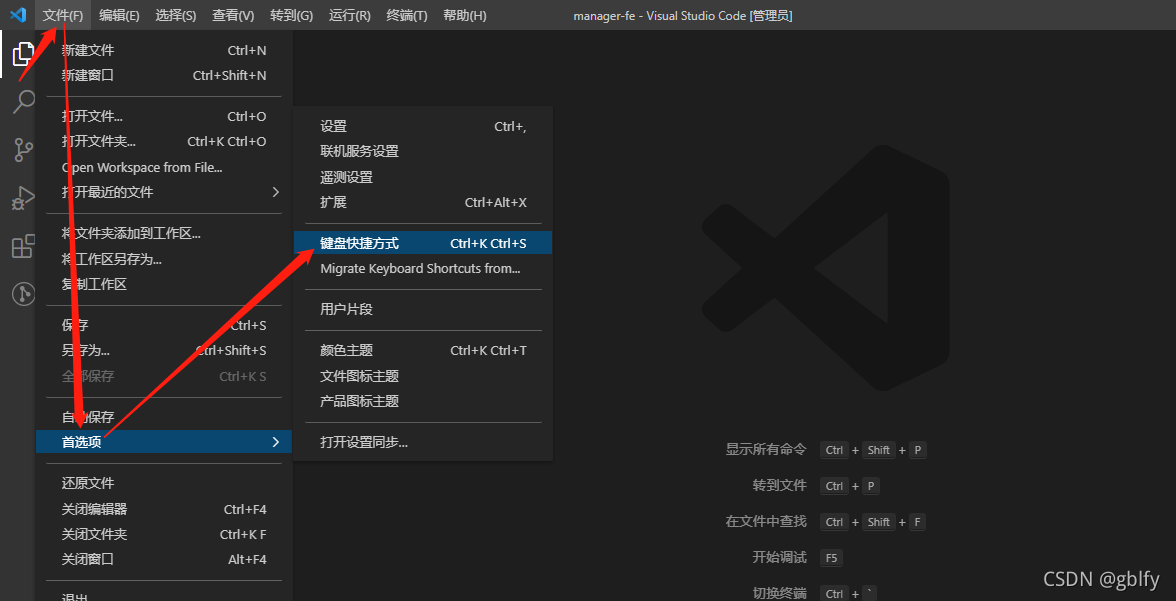Open the 选择(S) menu
This screenshot has height=601, width=1176.
(x=176, y=16)
